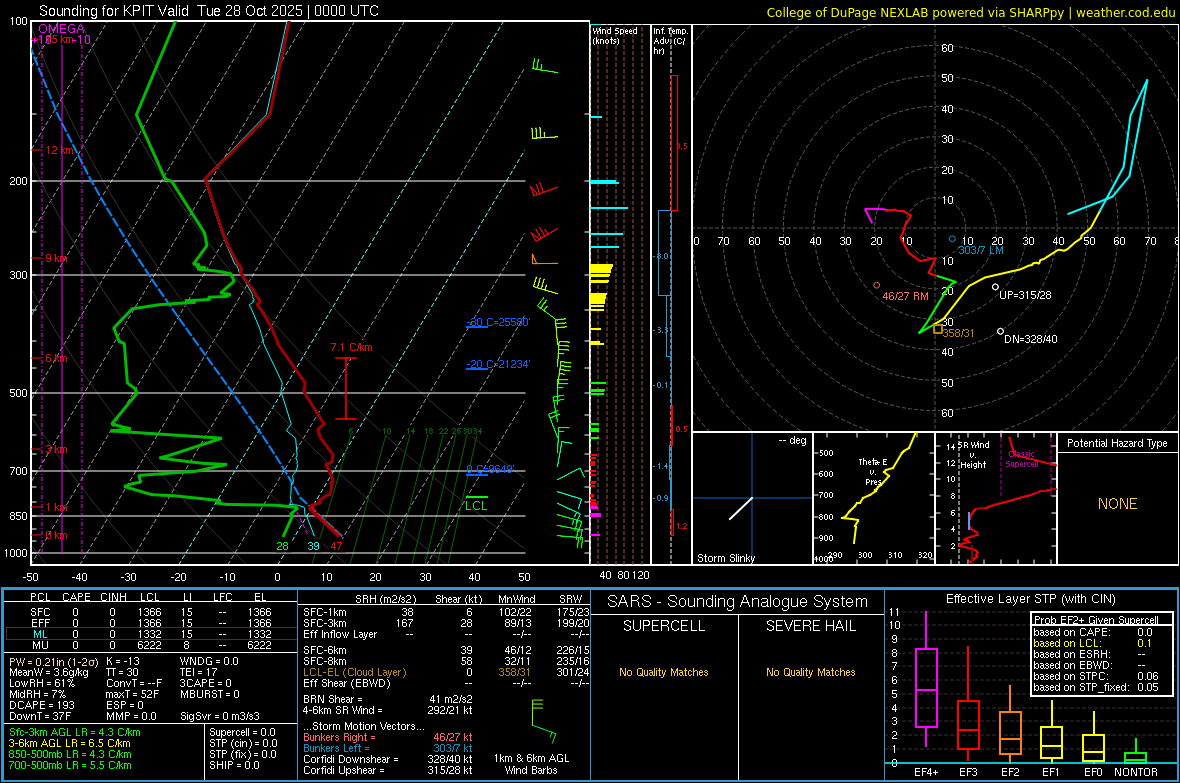Click the 'DN=328/40' Corfidi label
Image resolution: width=1180 pixels, height=783 pixels.
(1030, 340)
